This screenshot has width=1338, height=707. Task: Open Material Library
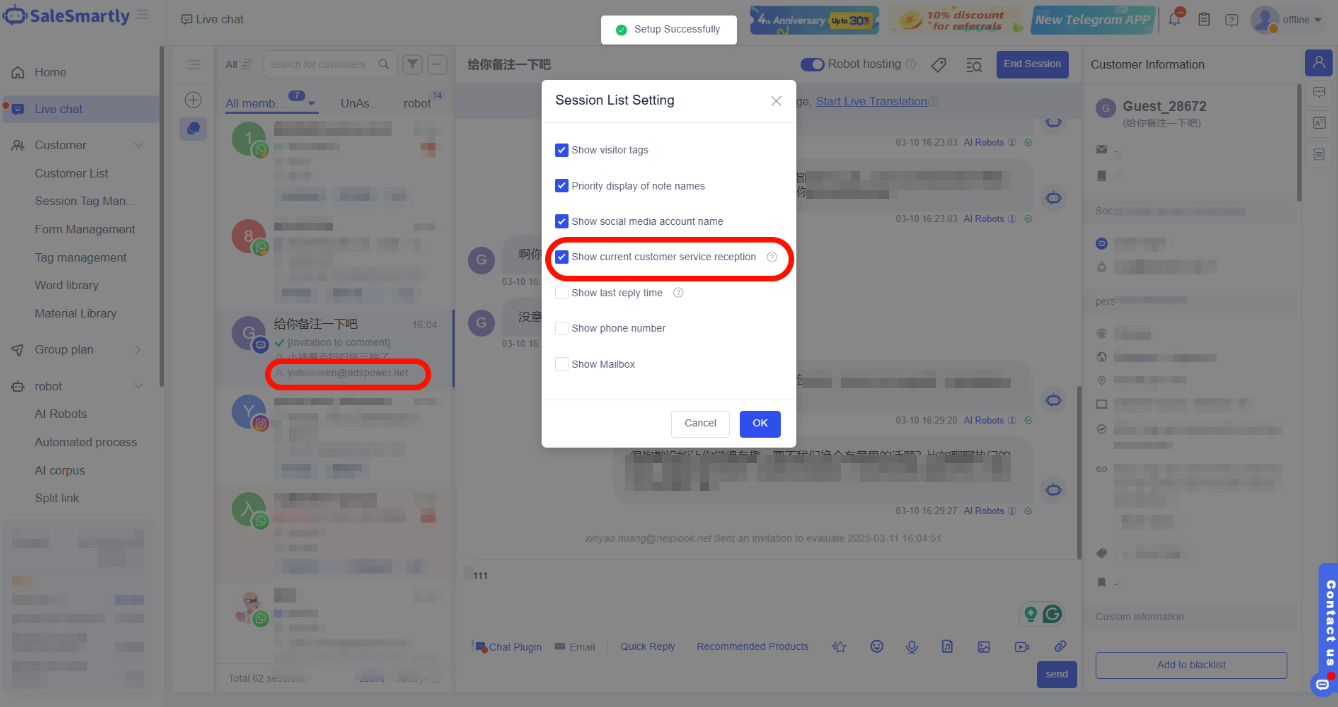pos(76,313)
